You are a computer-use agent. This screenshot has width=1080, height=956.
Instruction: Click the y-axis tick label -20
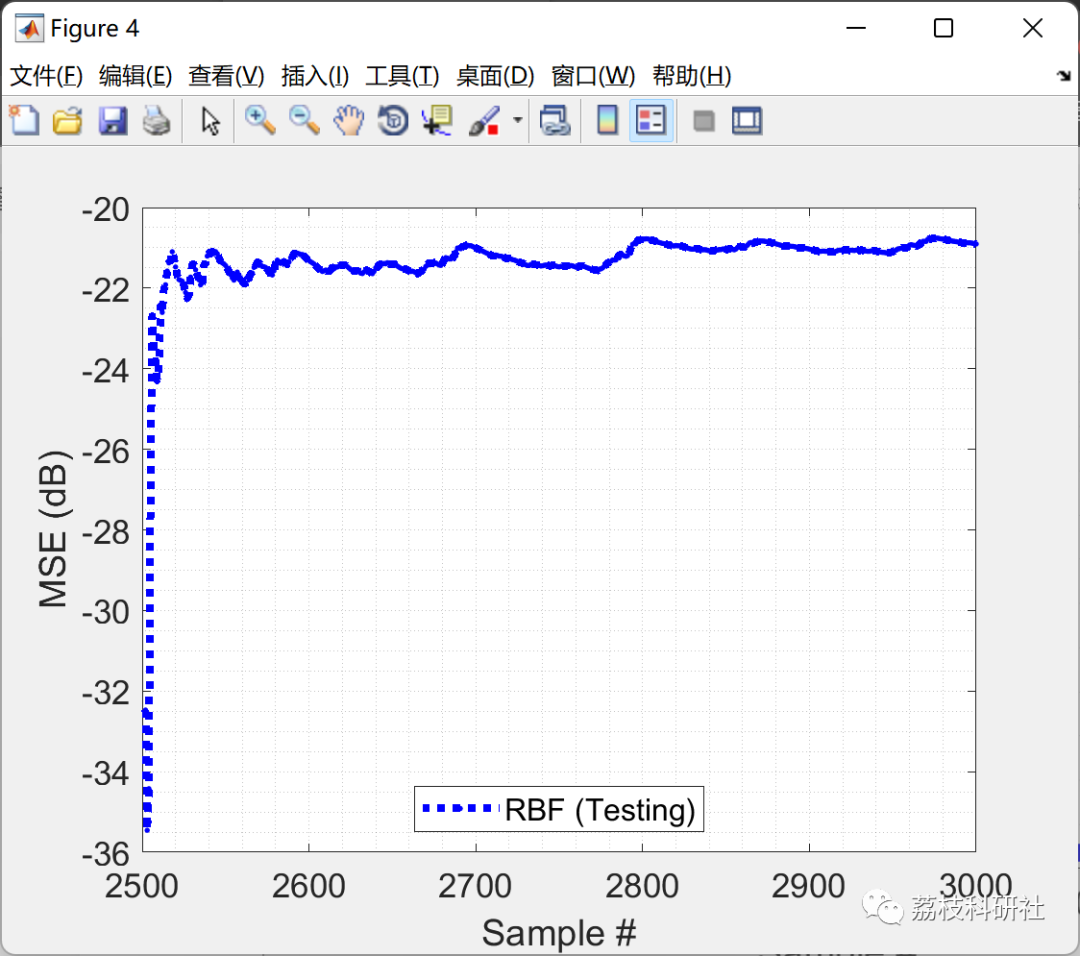105,209
